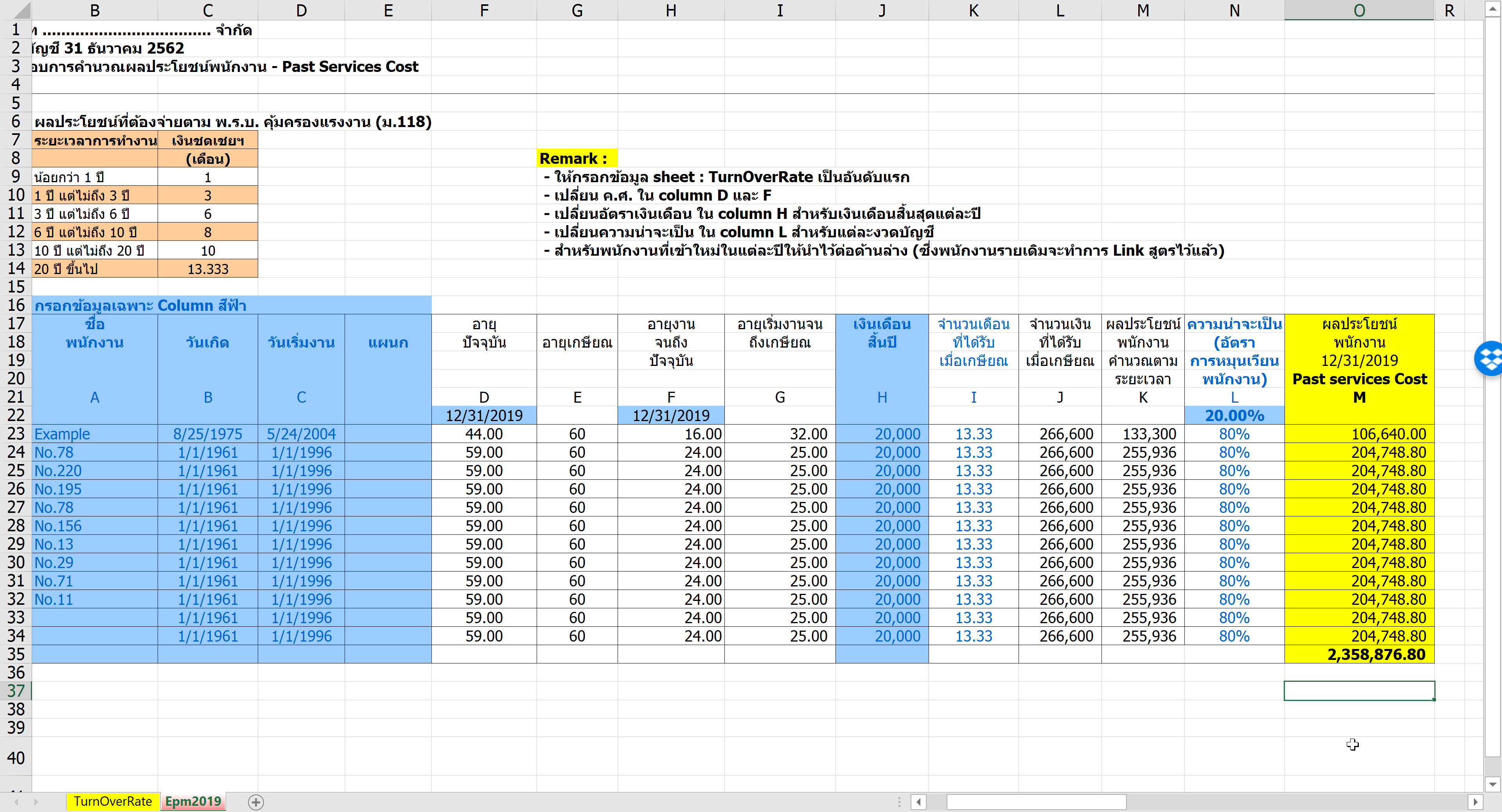Click the Dropbox badge icon

click(x=1490, y=358)
